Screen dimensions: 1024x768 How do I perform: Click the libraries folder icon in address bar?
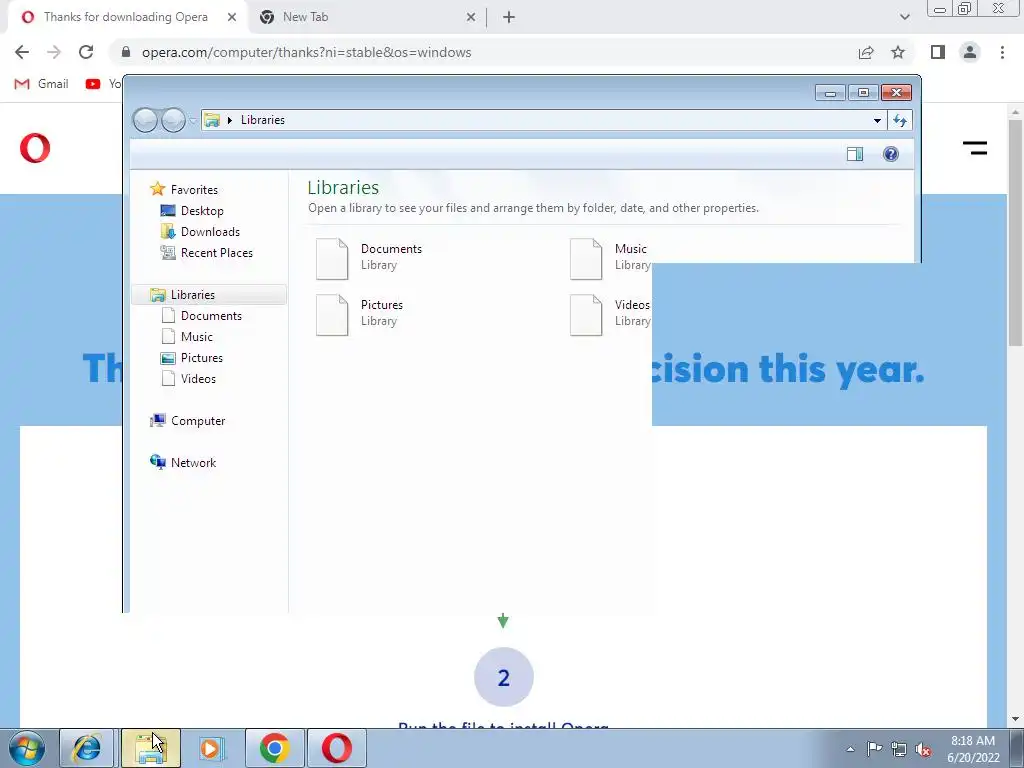(x=212, y=120)
